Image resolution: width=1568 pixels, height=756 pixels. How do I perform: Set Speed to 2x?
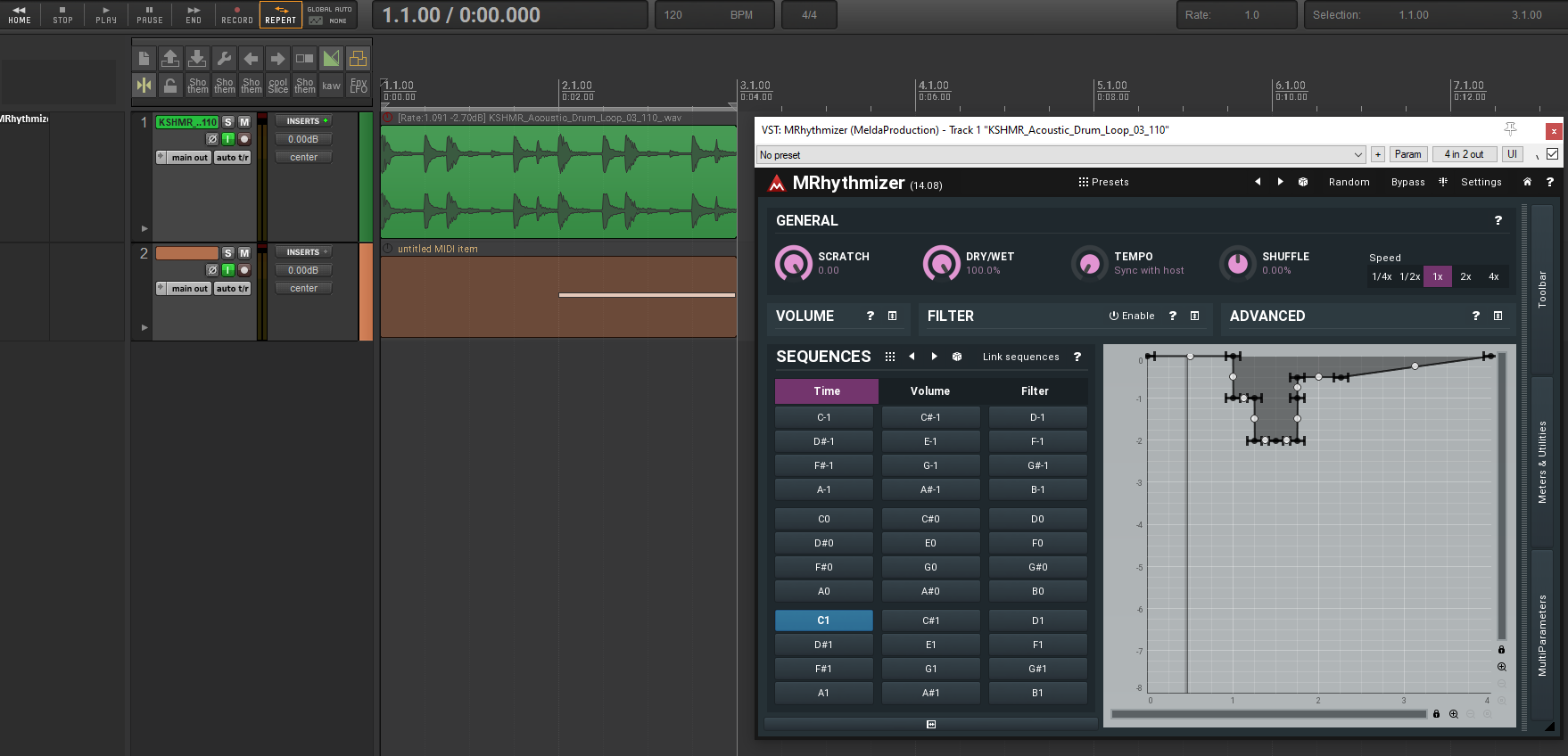(x=1465, y=276)
